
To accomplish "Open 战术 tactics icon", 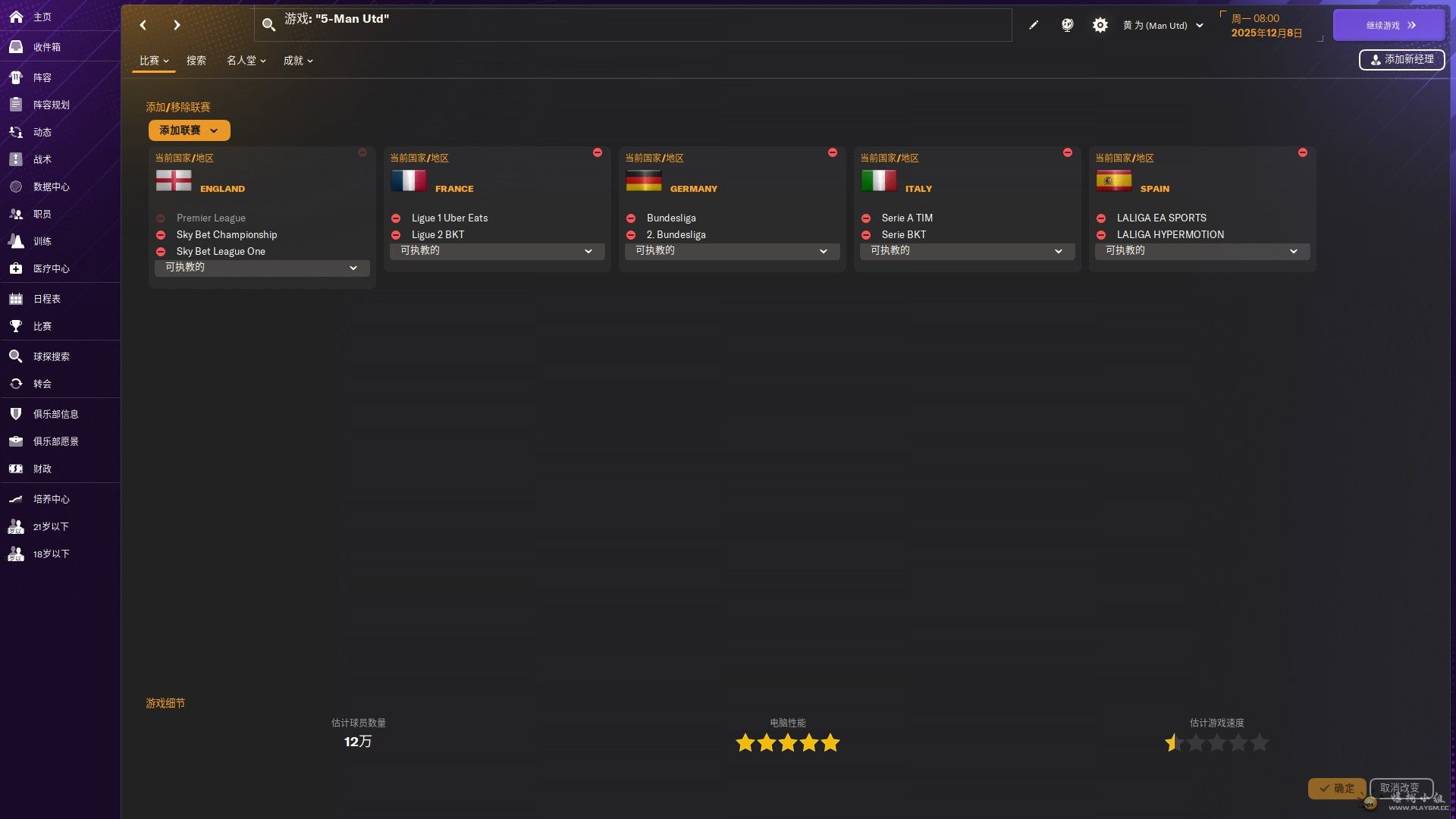I will [16, 159].
